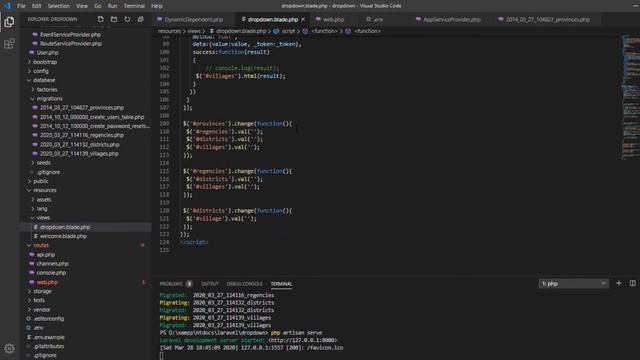Open api.php in routes folder
This screenshot has height=360, width=640.
pyautogui.click(x=46, y=255)
